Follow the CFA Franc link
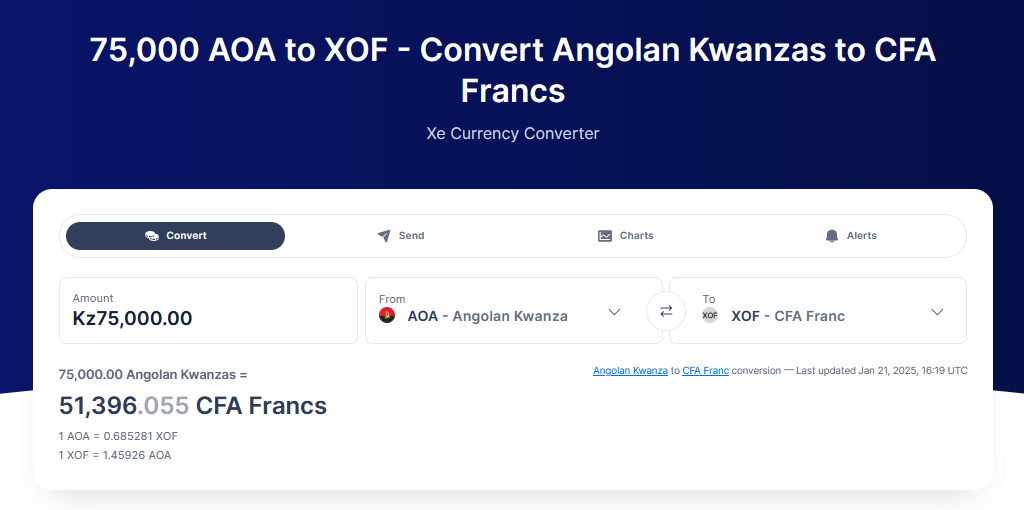 pyautogui.click(x=705, y=371)
